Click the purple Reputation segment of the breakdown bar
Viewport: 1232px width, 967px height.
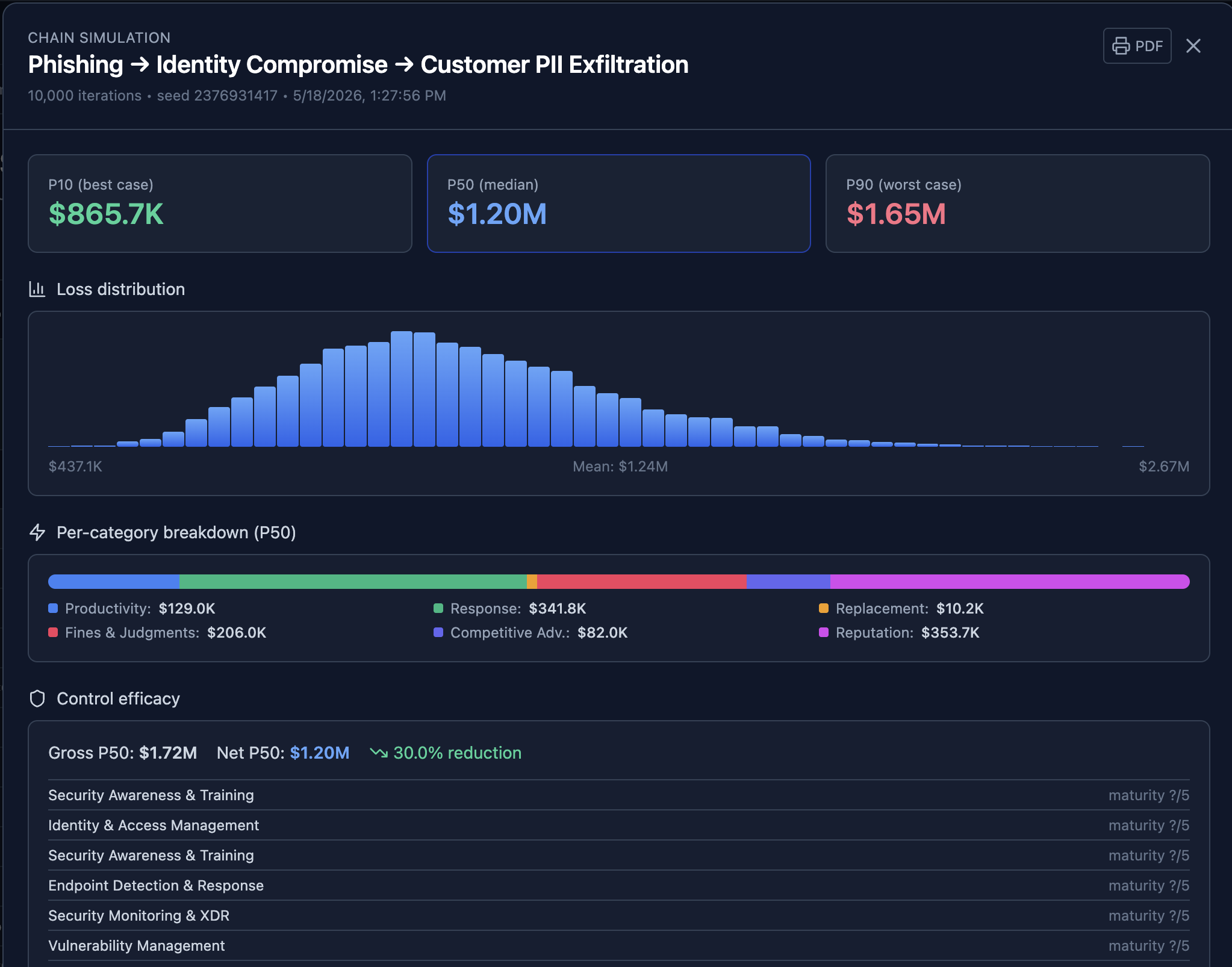(1010, 581)
